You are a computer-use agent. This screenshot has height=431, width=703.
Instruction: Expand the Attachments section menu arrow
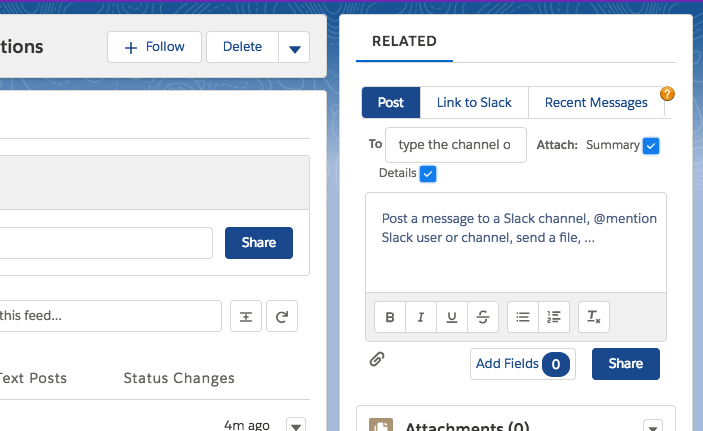click(x=652, y=427)
